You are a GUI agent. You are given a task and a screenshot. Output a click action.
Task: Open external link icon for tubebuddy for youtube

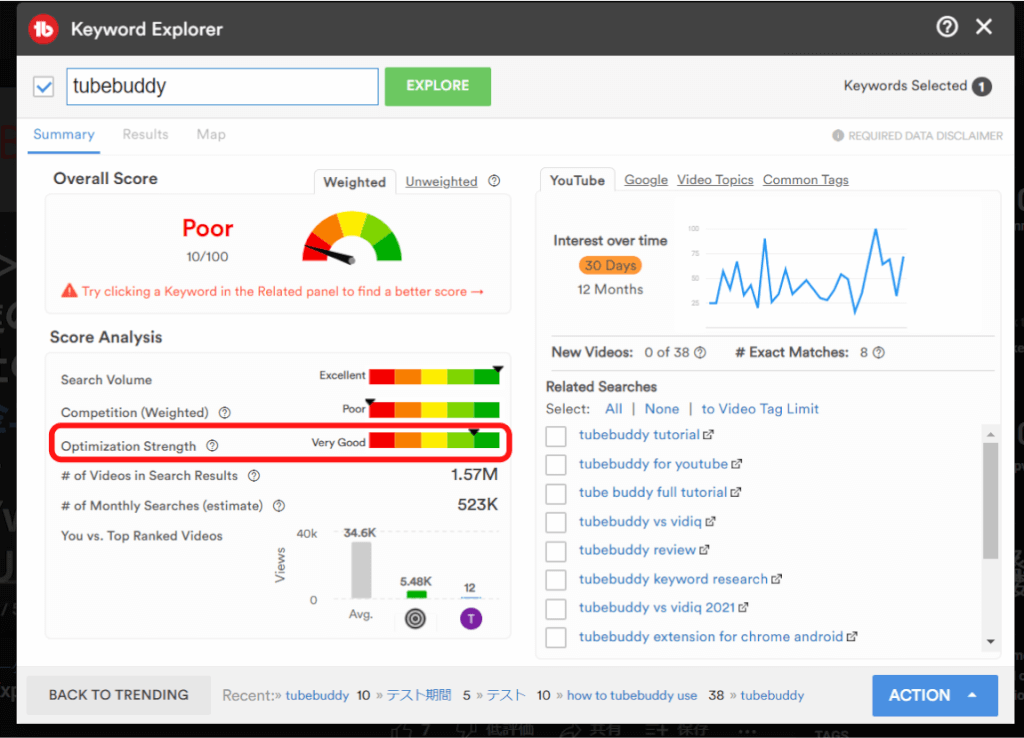[737, 464]
